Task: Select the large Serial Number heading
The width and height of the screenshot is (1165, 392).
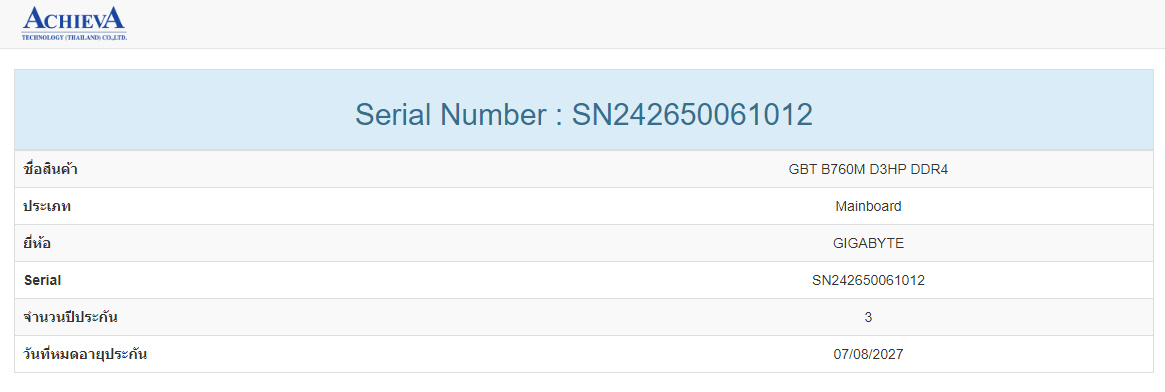Action: click(x=583, y=114)
